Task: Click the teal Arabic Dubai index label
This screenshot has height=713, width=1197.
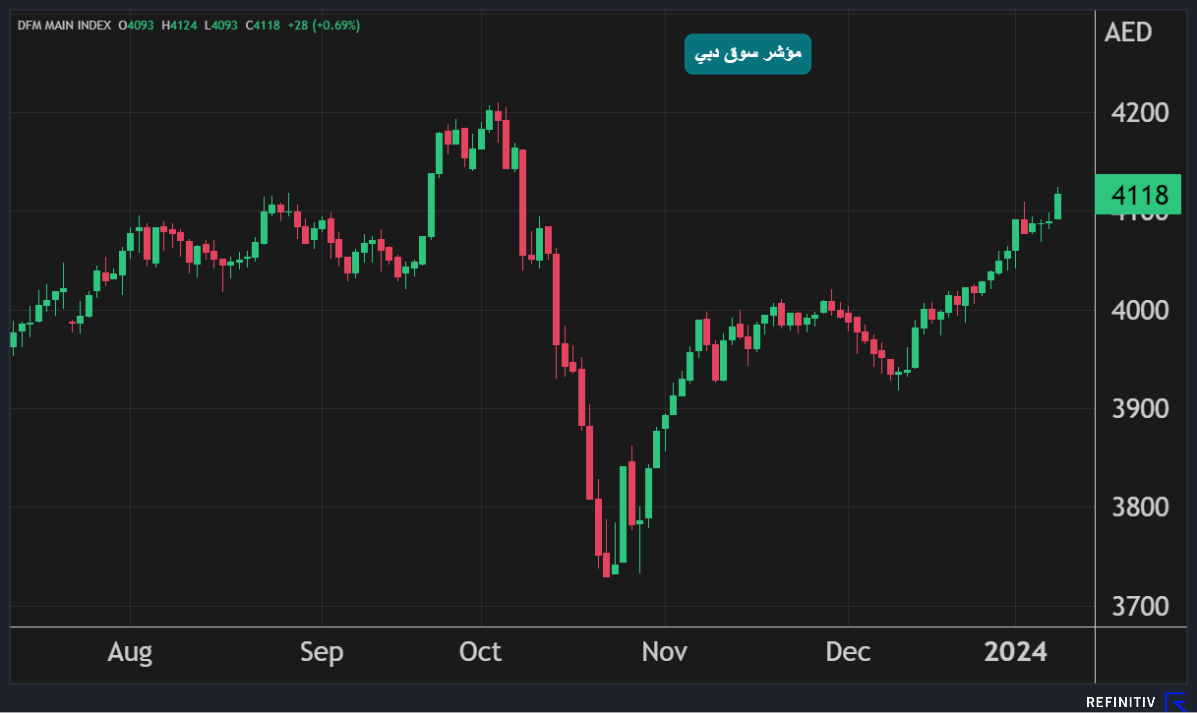Action: (x=747, y=54)
